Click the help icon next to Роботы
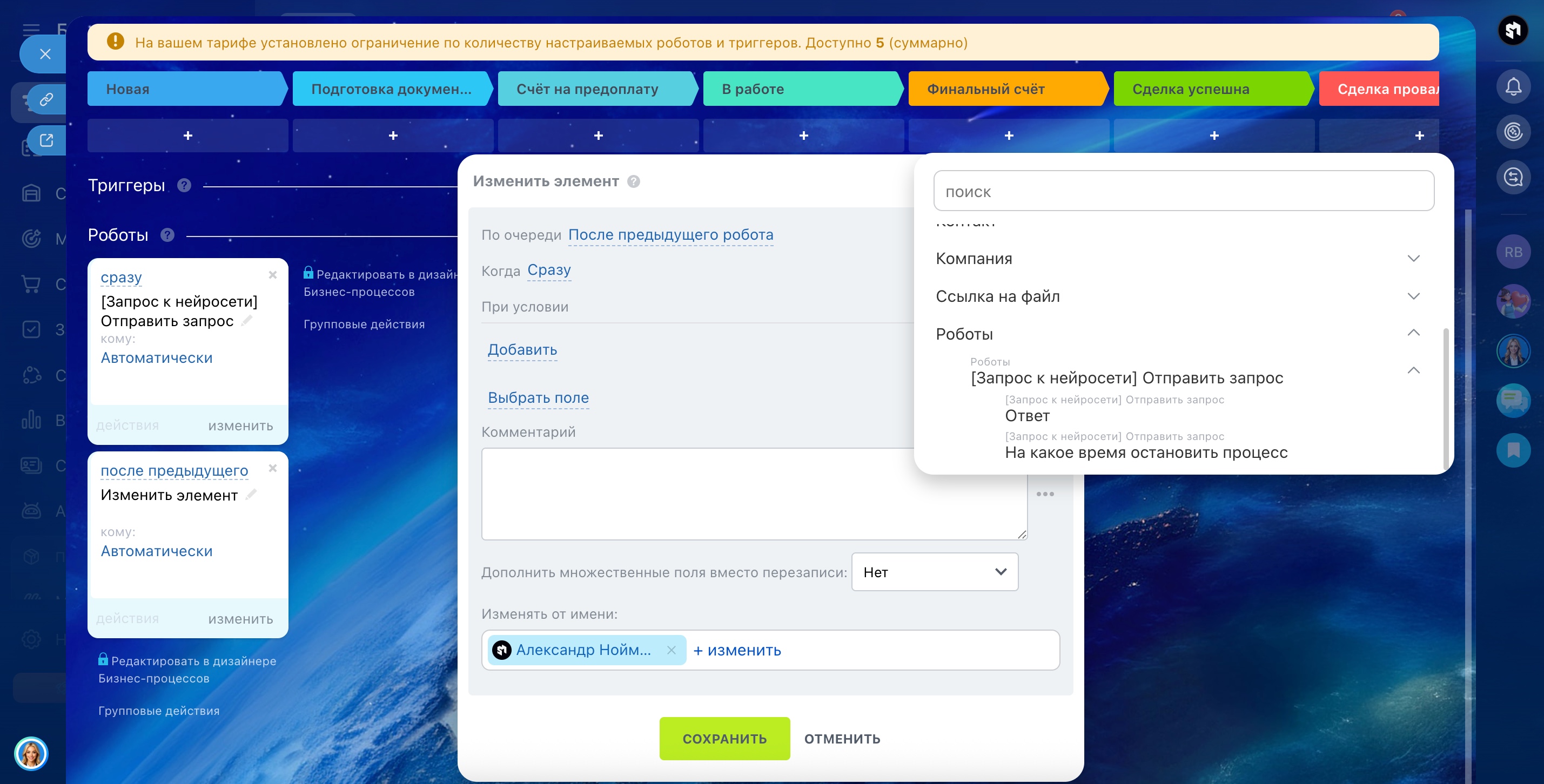Viewport: 1544px width, 784px height. (x=168, y=235)
